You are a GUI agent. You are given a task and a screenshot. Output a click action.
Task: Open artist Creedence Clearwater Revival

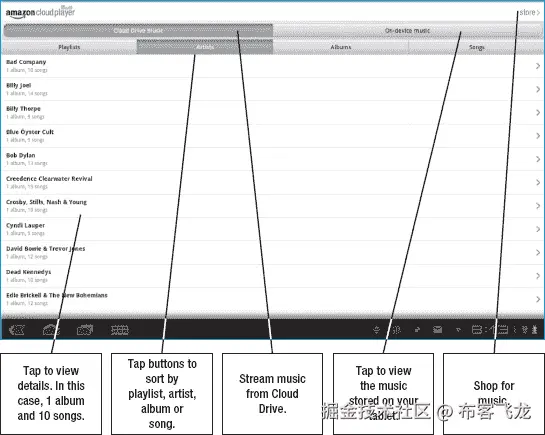coord(49,179)
